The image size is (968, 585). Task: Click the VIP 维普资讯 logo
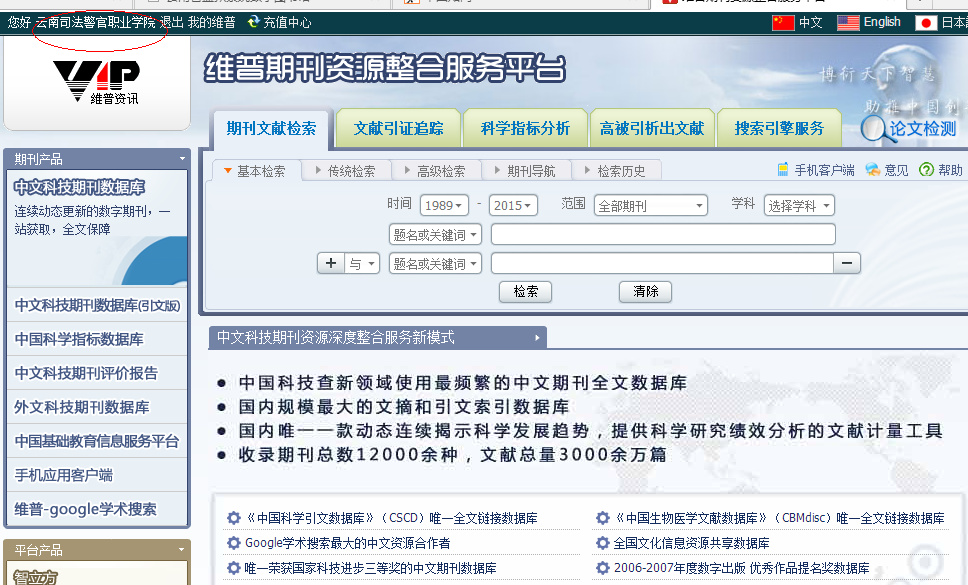pyautogui.click(x=96, y=81)
